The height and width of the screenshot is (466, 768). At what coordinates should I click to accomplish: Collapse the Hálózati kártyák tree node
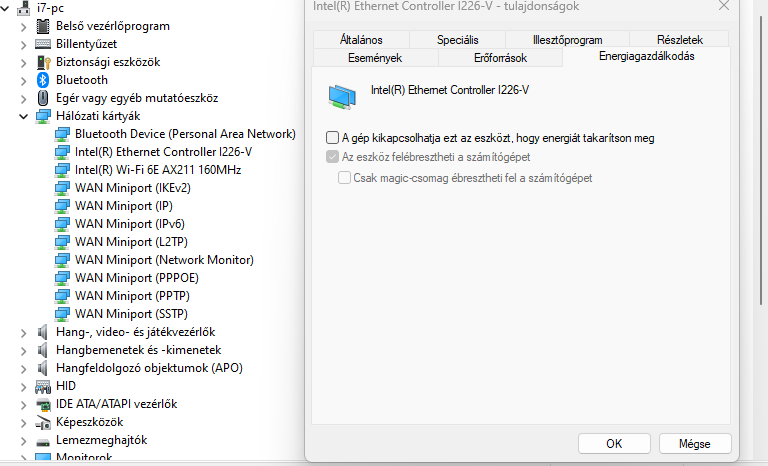tap(23, 117)
